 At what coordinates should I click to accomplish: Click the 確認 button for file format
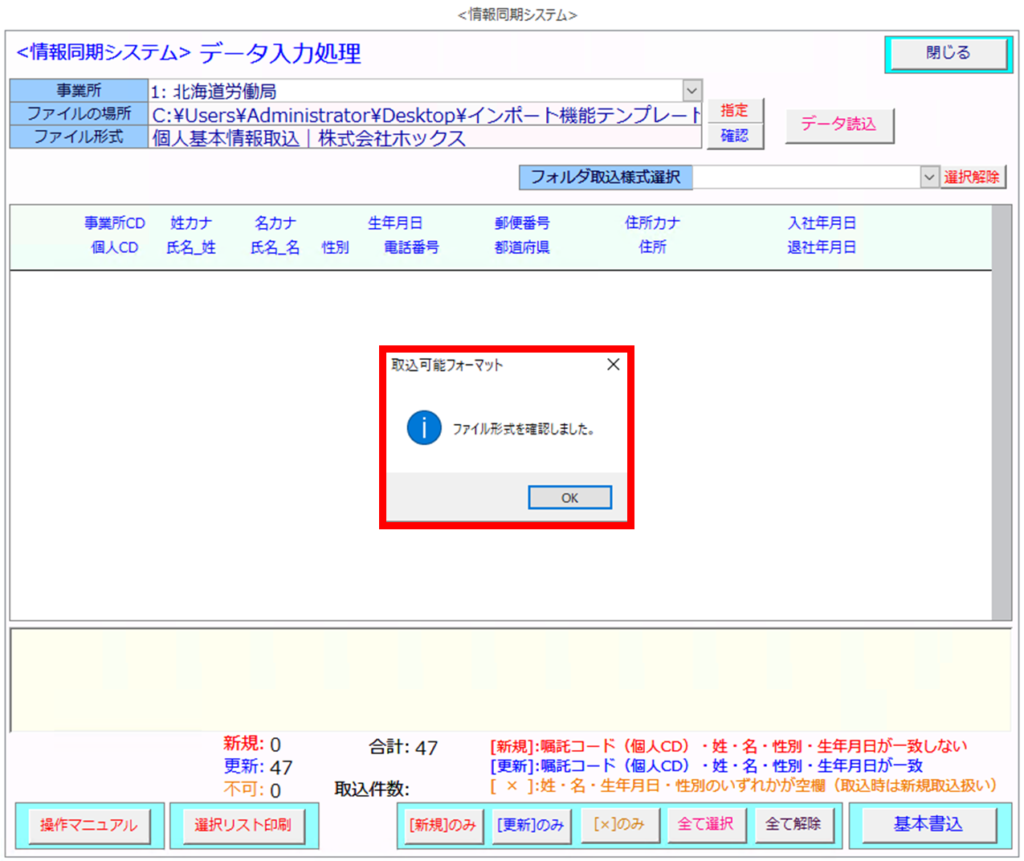tap(735, 136)
